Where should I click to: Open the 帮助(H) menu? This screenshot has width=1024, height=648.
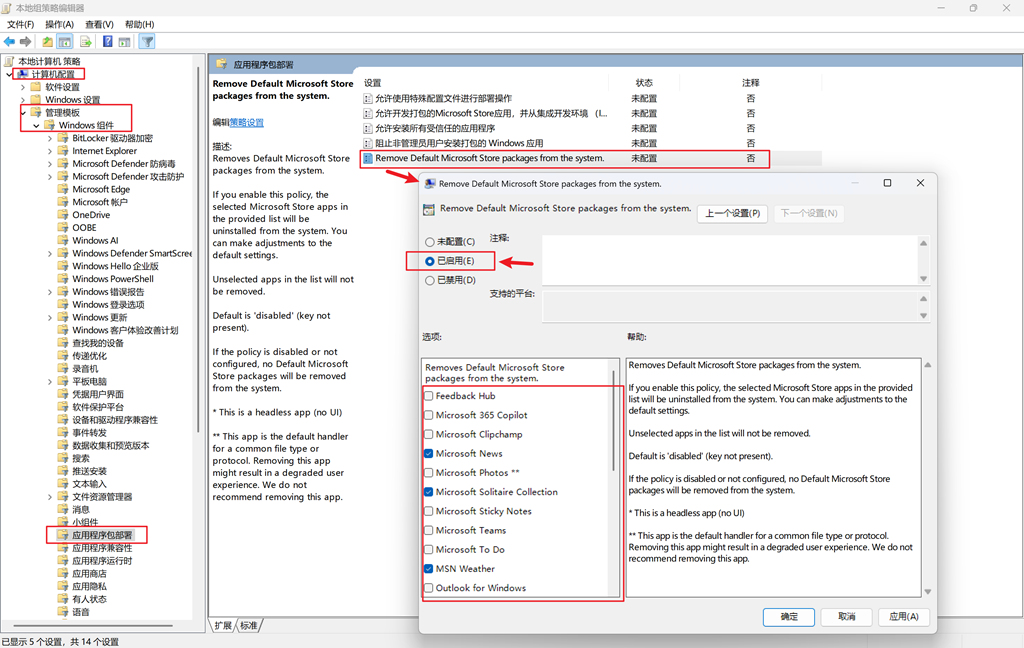(x=139, y=24)
